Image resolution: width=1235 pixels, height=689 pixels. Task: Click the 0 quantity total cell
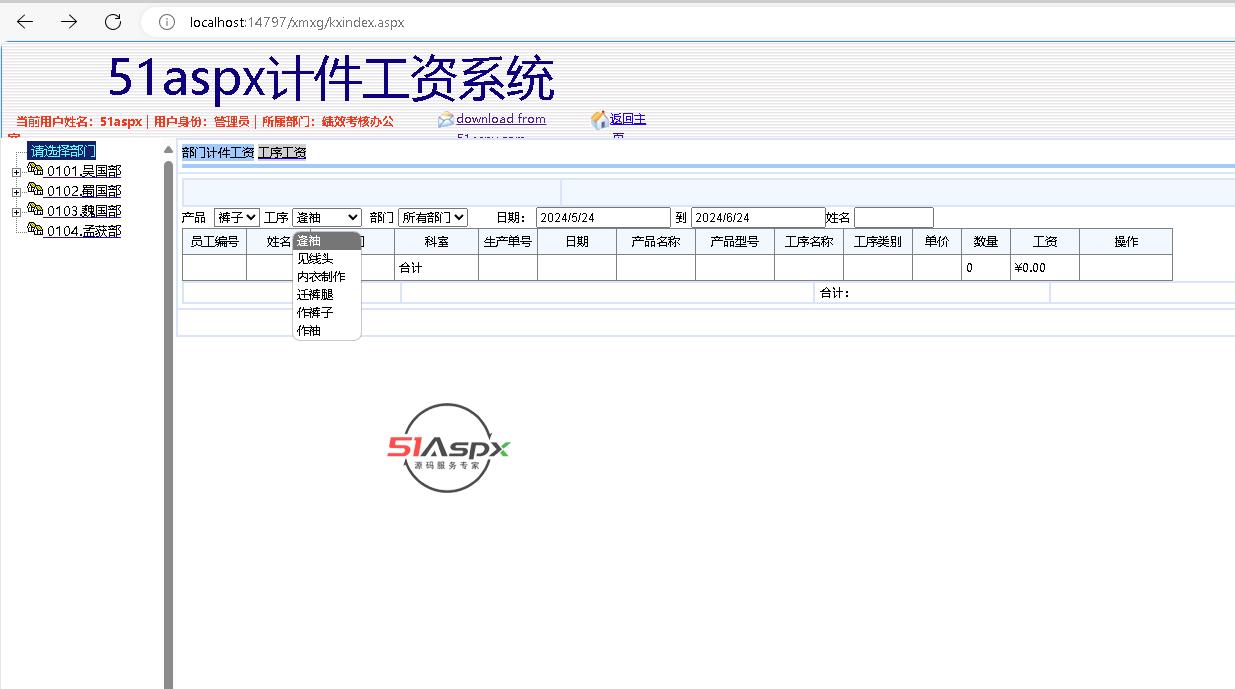(x=986, y=268)
